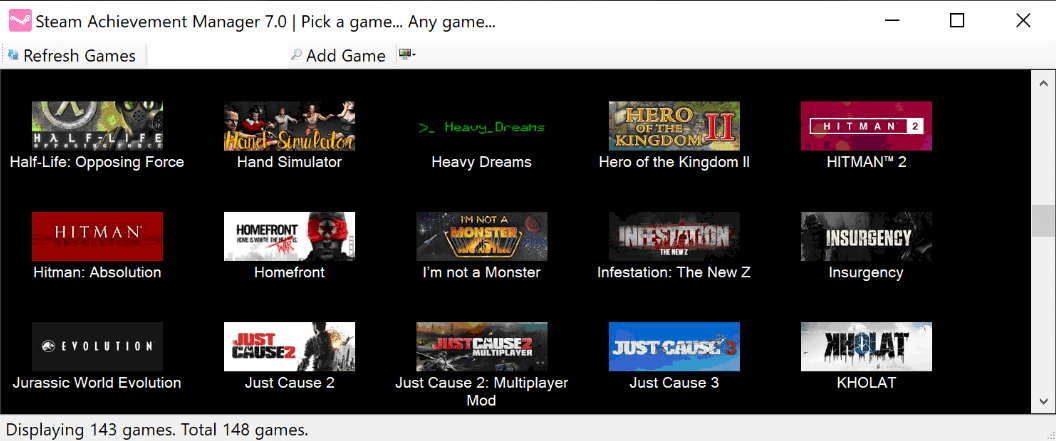The image size is (1056, 441).
Task: Select Hero of the Kingdom II banner
Action: pyautogui.click(x=674, y=126)
